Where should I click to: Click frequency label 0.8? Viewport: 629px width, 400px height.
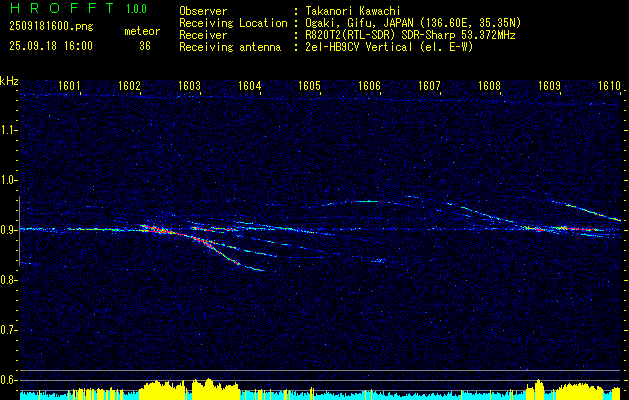pyautogui.click(x=8, y=280)
